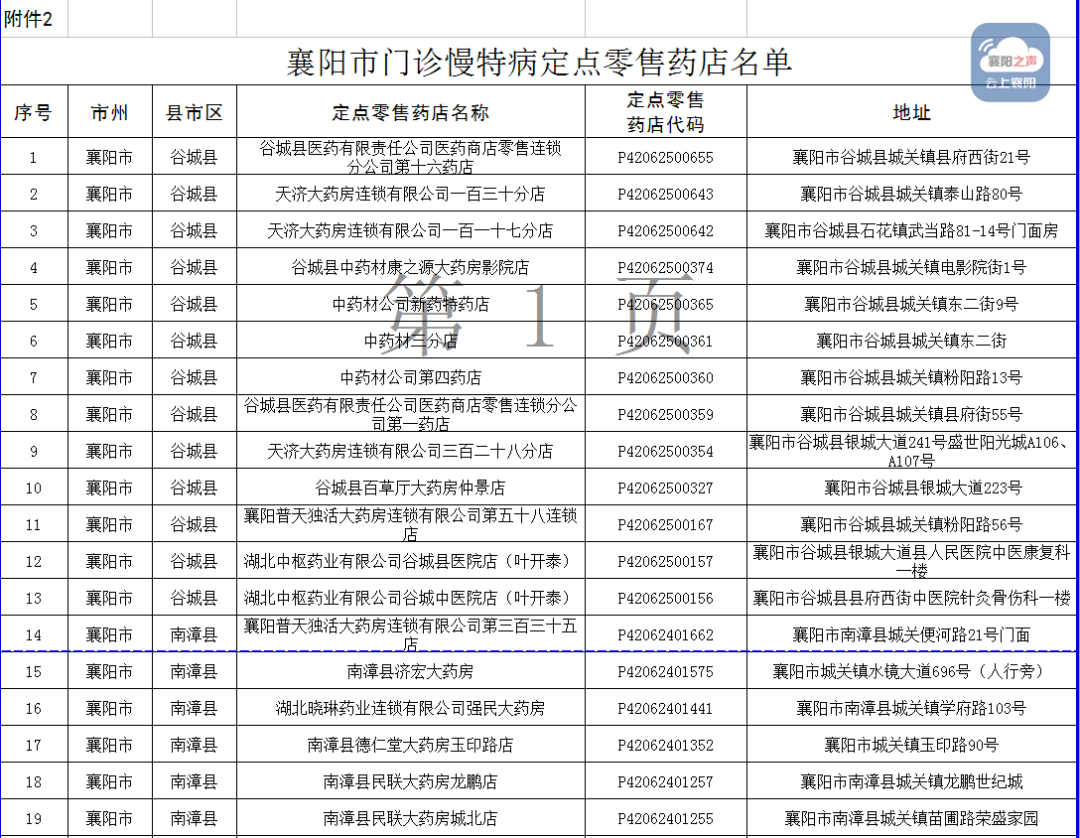Click the code cell P42062401352
The image size is (1080, 838).
tap(665, 745)
